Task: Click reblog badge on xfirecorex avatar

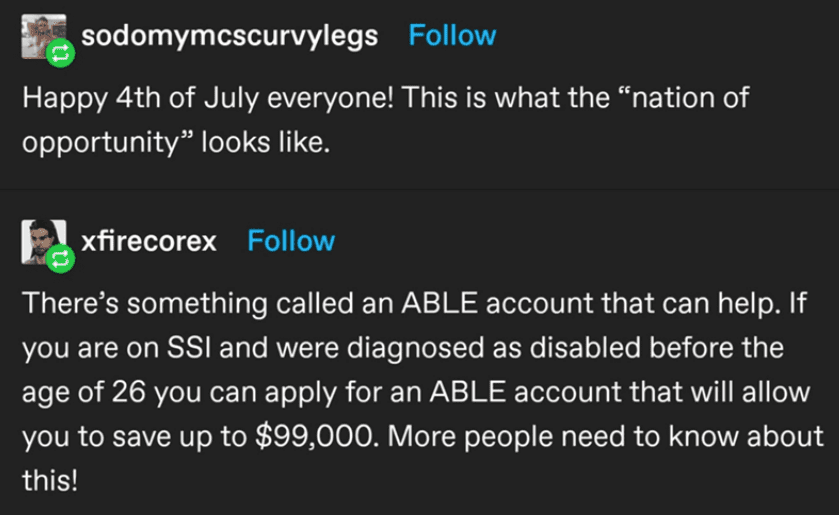Action: coord(60,259)
